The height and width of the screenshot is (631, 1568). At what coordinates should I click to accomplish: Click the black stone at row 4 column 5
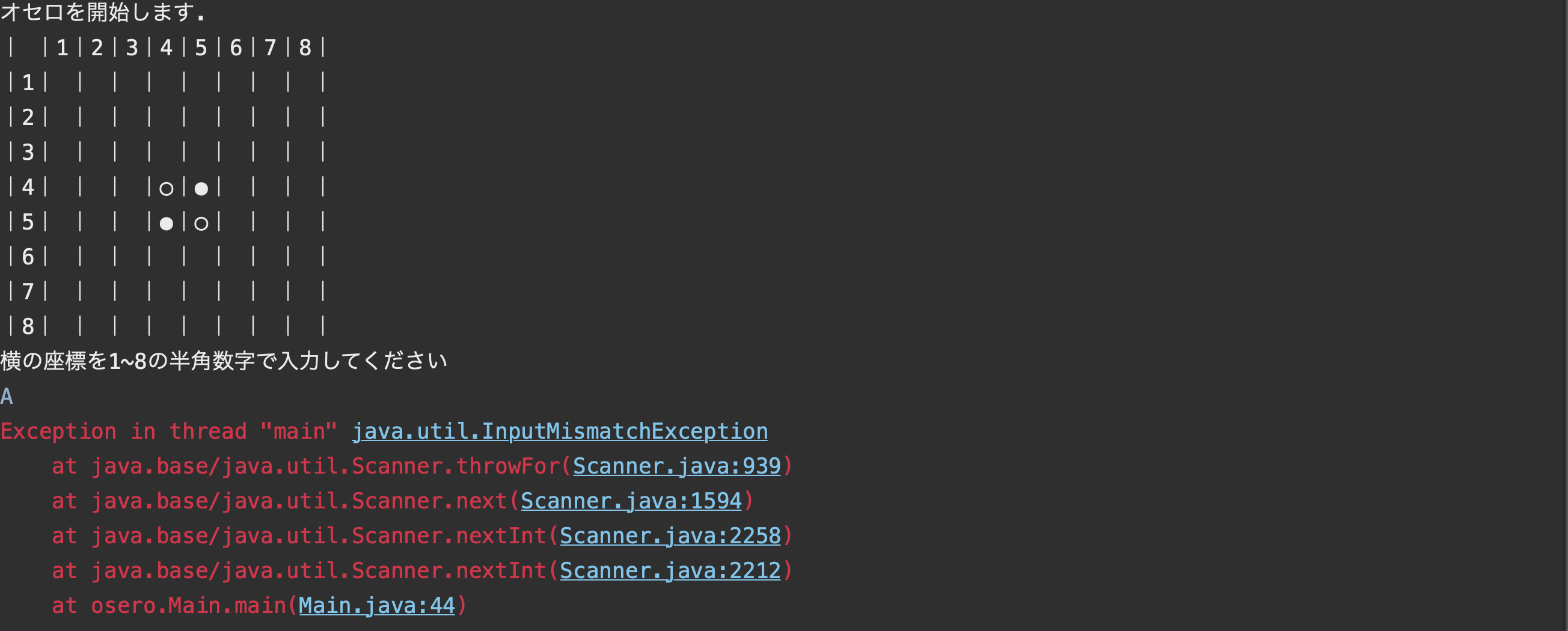coord(201,189)
